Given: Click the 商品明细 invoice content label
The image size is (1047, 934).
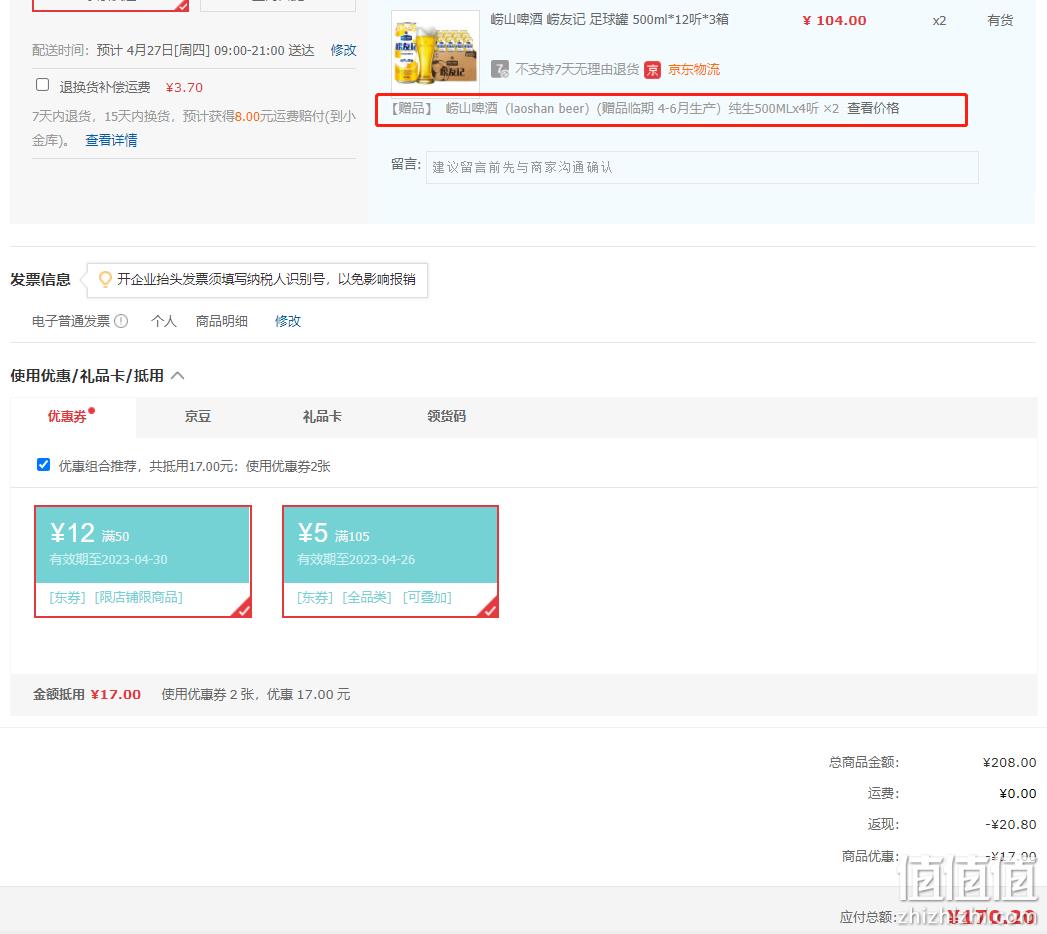Looking at the screenshot, I should point(222,321).
